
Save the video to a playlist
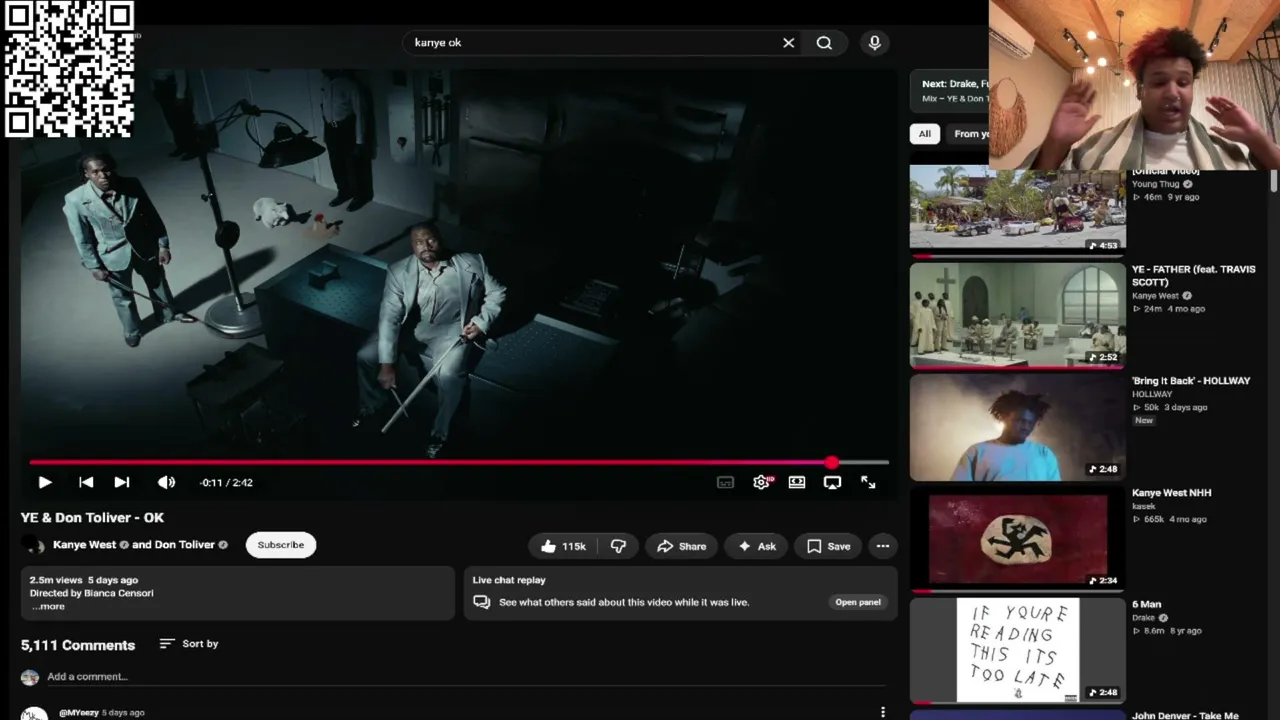click(828, 546)
